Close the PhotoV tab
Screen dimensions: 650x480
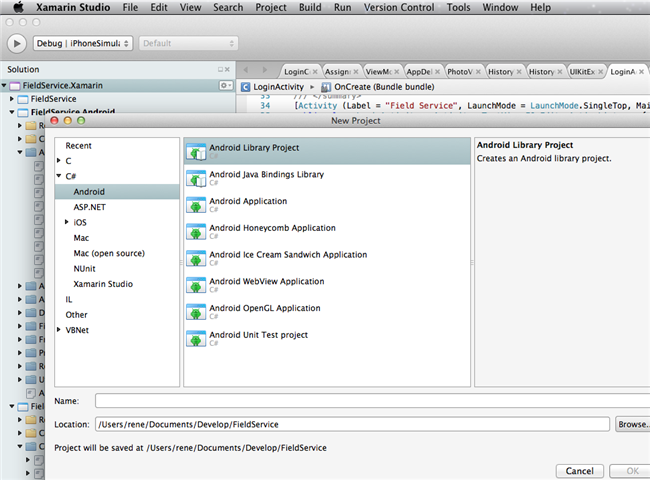click(x=478, y=72)
